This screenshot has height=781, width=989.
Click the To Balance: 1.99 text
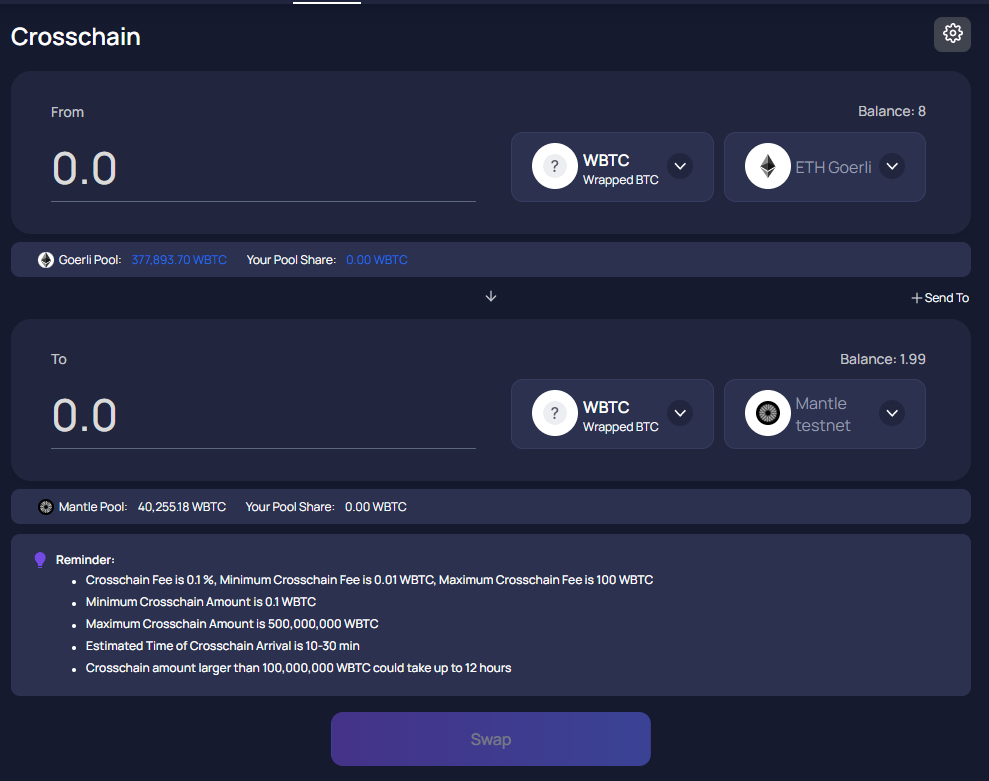(882, 359)
